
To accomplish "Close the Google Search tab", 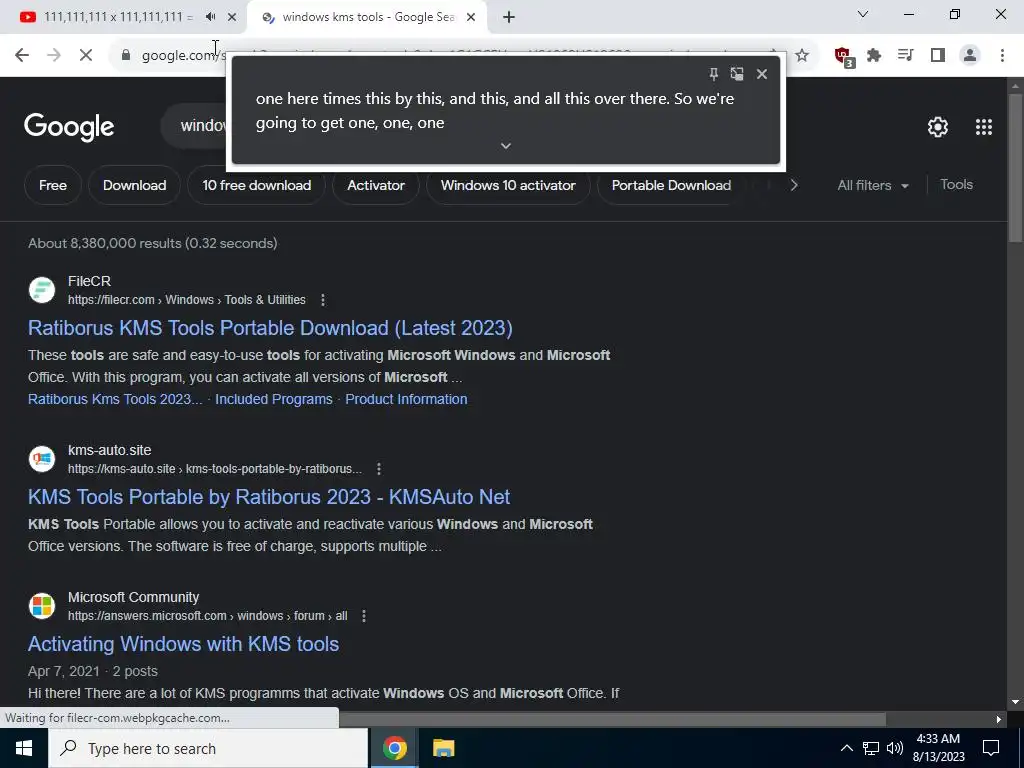I will 471,17.
